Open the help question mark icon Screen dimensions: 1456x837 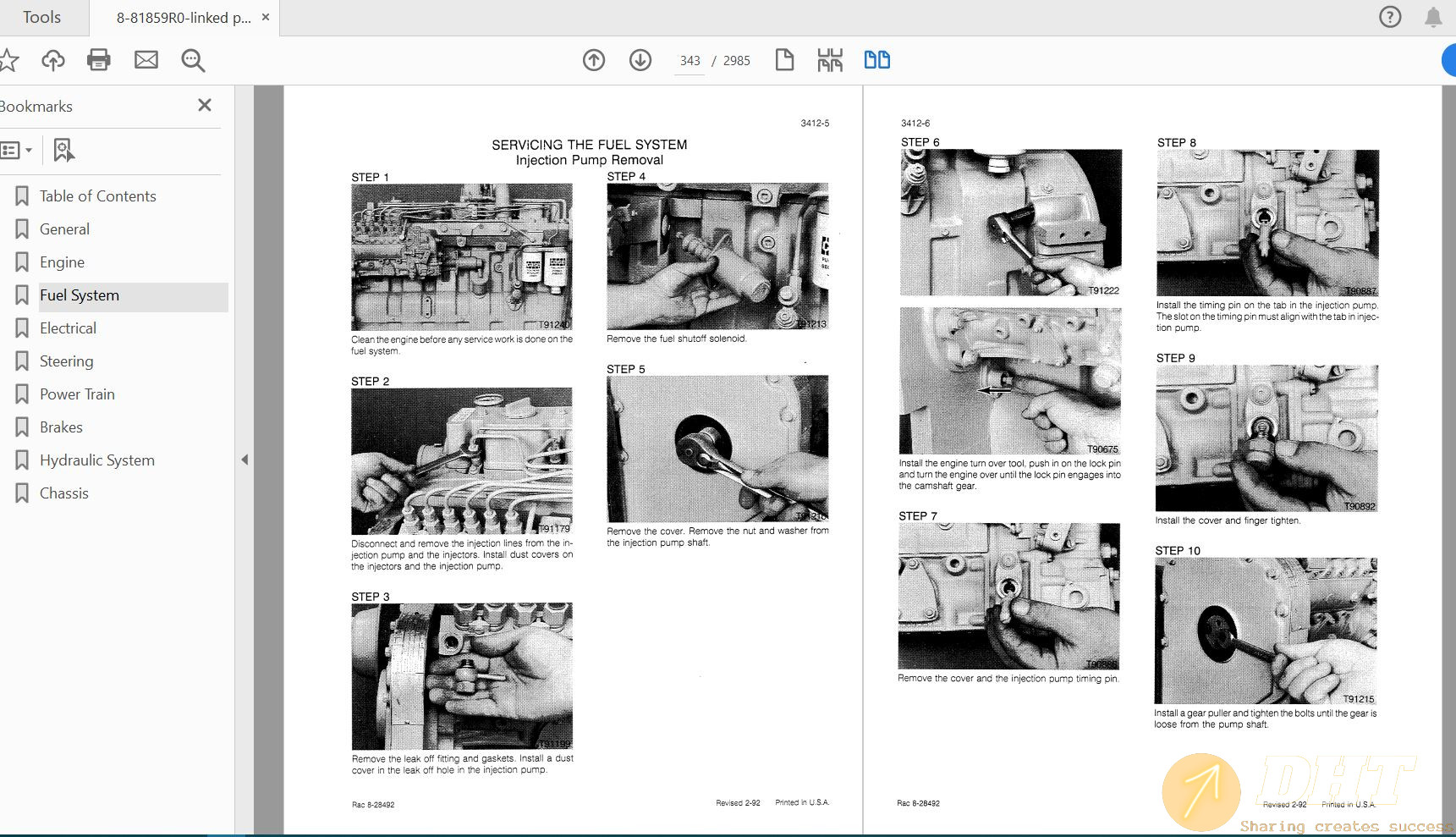pyautogui.click(x=1390, y=17)
